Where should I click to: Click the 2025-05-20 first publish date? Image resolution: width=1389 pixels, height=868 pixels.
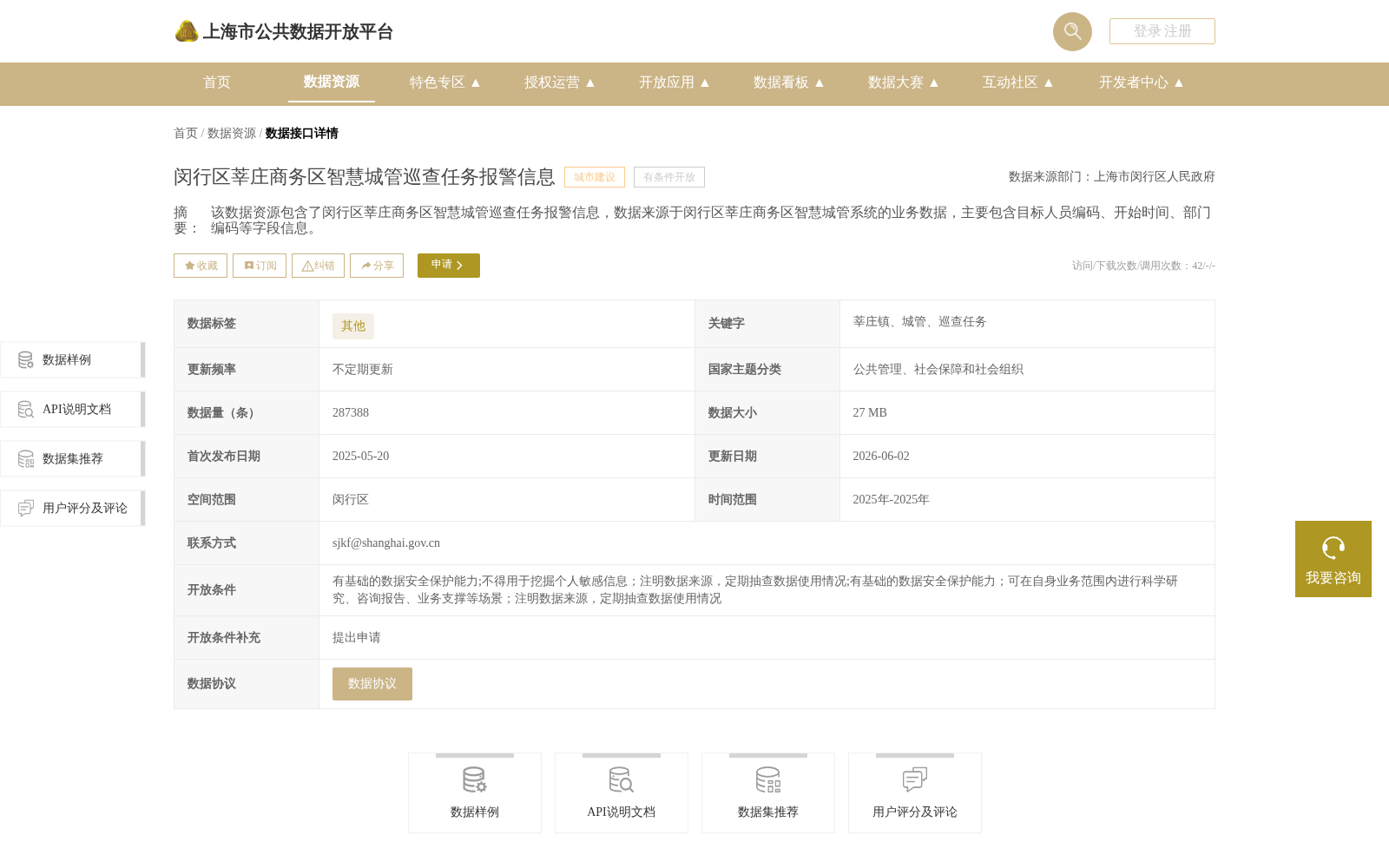click(x=361, y=457)
